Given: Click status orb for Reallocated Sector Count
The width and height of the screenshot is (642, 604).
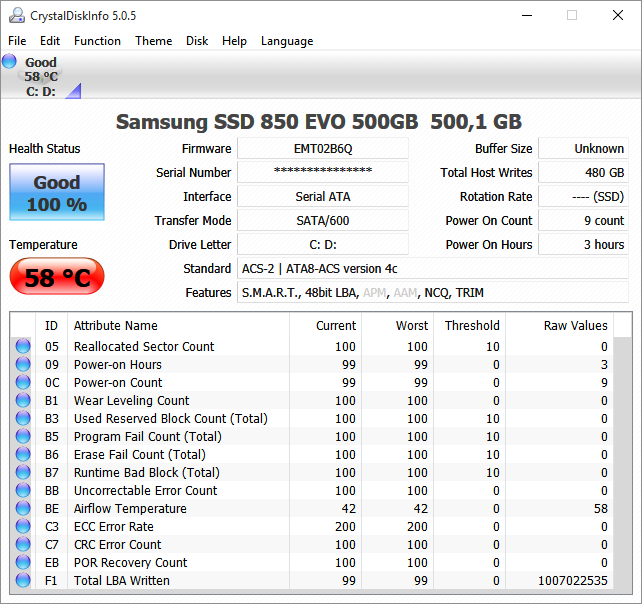Looking at the screenshot, I should coord(23,346).
